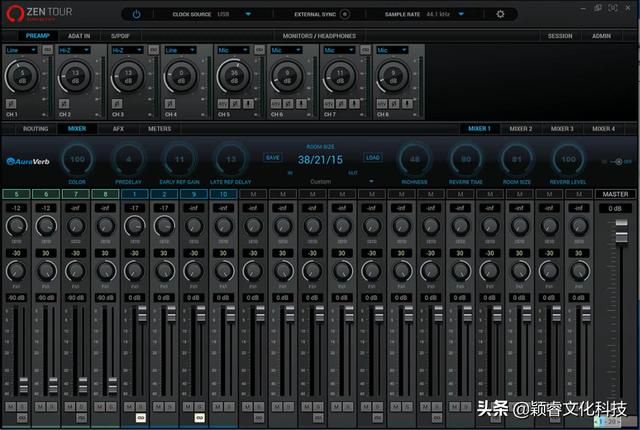Invert phase on CH 5 preamp
The width and height of the screenshot is (640, 430).
(x=236, y=104)
